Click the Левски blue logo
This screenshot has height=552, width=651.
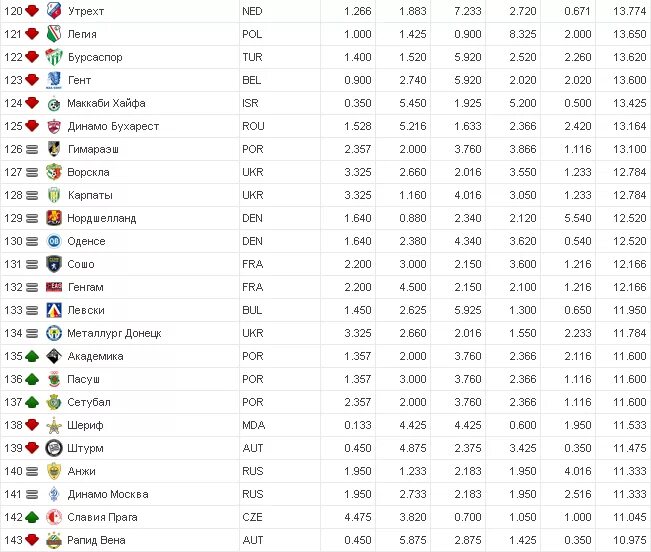[x=54, y=310]
